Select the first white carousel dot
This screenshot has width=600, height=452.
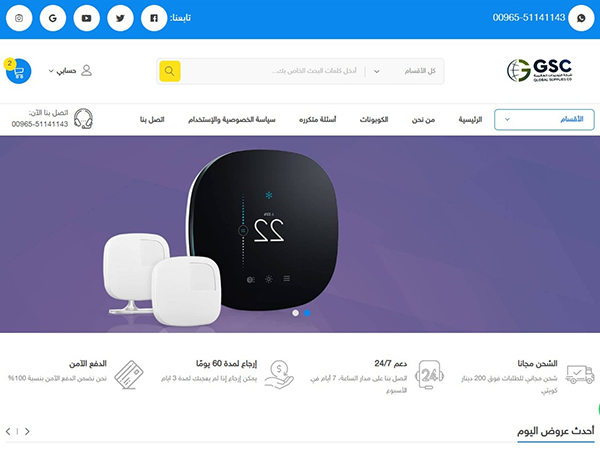(295, 313)
